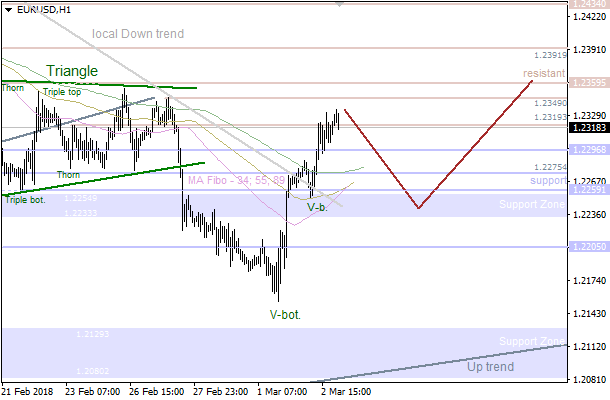Click the upper 'Support Zone' label

pyautogui.click(x=532, y=205)
